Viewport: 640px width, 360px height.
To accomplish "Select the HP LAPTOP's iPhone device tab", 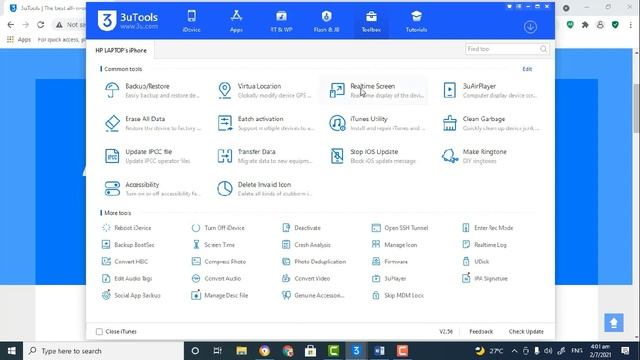I will pos(121,50).
